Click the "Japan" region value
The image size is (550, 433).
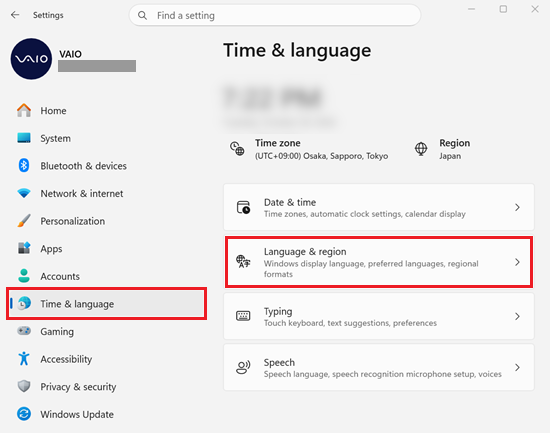tap(450, 156)
